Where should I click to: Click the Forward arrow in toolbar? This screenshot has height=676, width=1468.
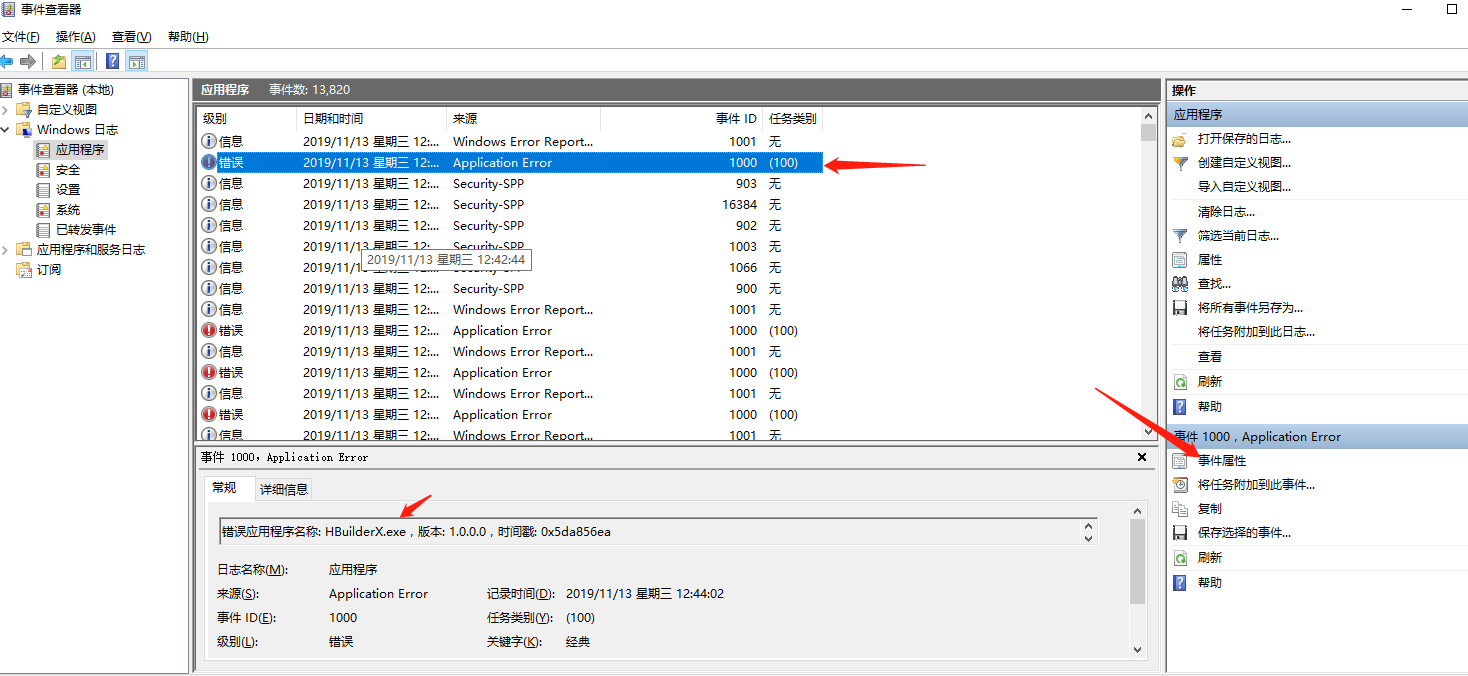[28, 61]
